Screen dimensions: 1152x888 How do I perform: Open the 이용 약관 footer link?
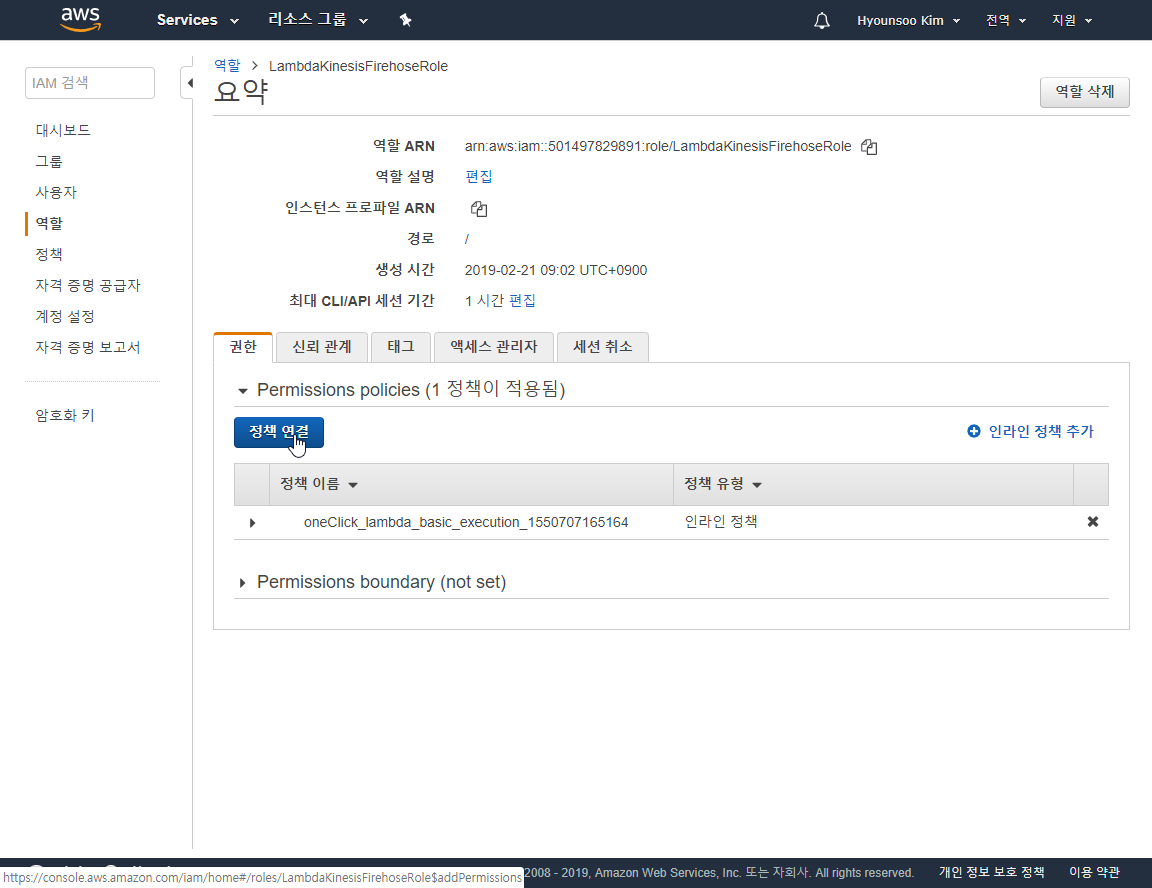tap(1094, 872)
